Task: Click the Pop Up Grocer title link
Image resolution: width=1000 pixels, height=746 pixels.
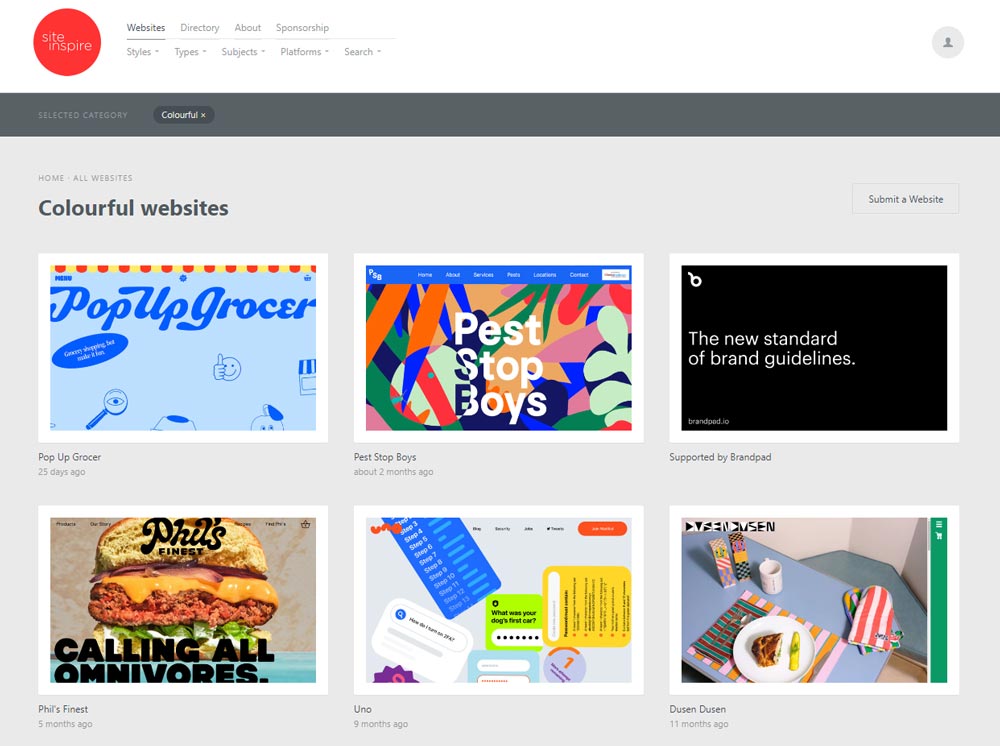Action: (x=70, y=457)
